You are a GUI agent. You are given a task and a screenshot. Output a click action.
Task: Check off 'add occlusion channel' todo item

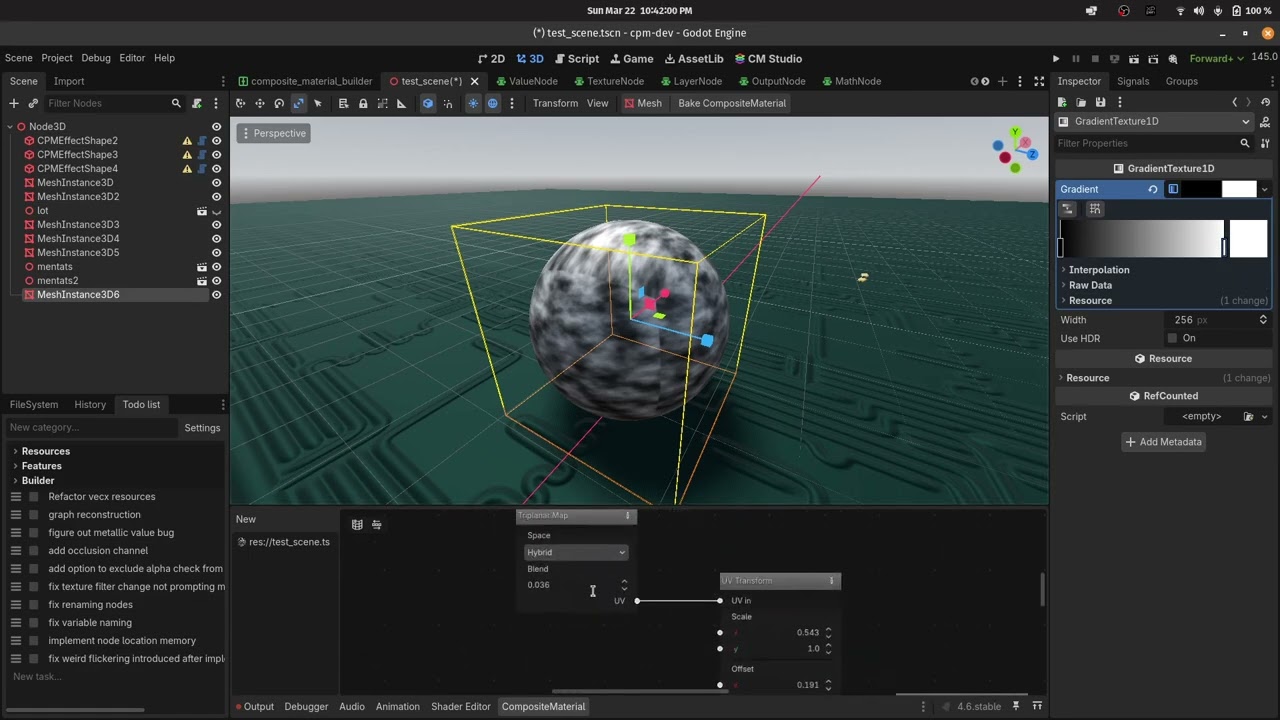tap(34, 551)
